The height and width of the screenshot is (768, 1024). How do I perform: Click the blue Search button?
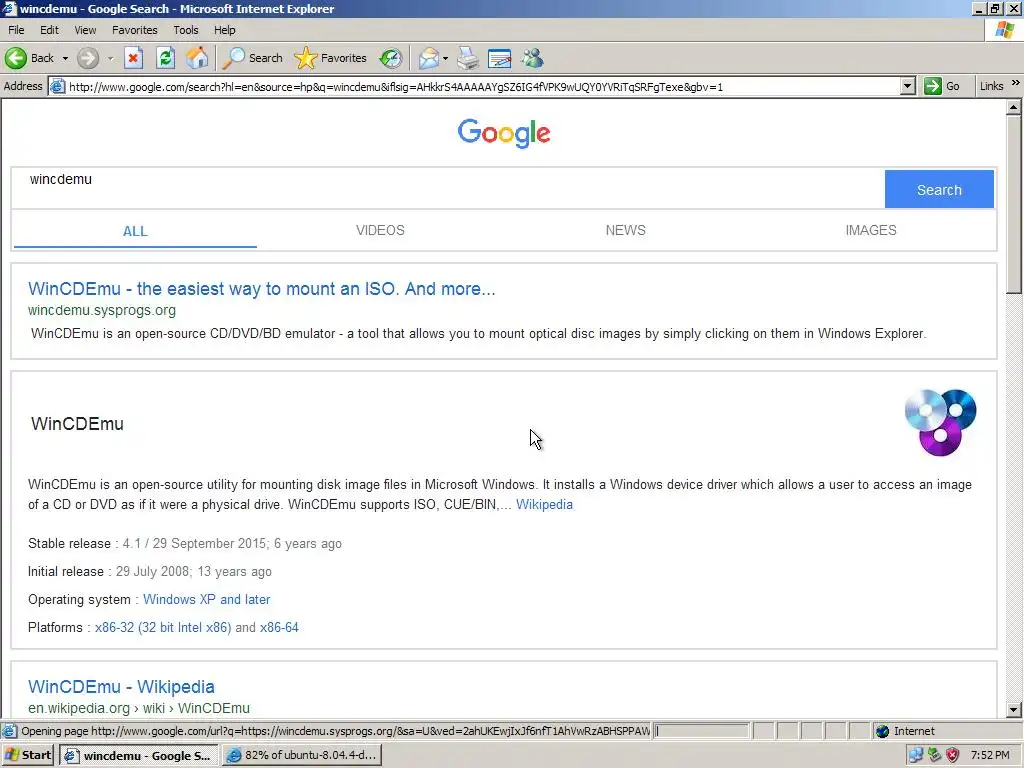tap(939, 189)
